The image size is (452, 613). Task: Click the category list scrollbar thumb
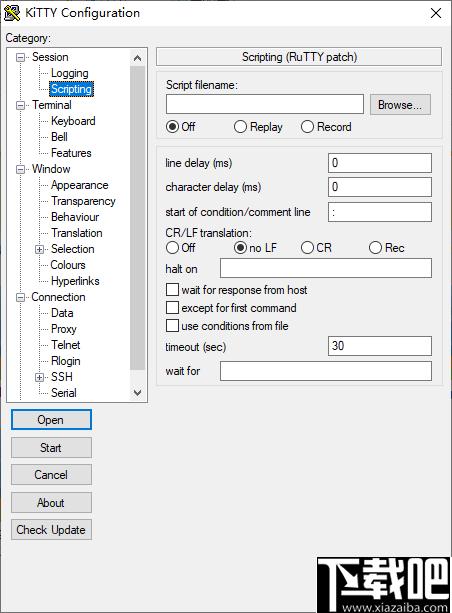coord(137,218)
